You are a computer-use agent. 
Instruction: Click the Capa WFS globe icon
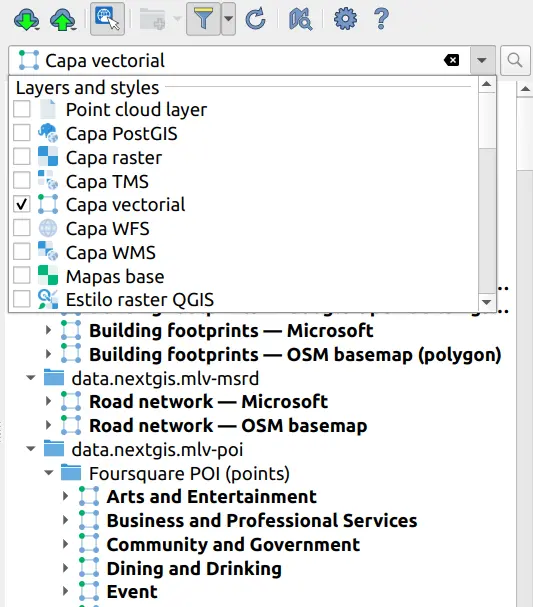click(x=48, y=228)
